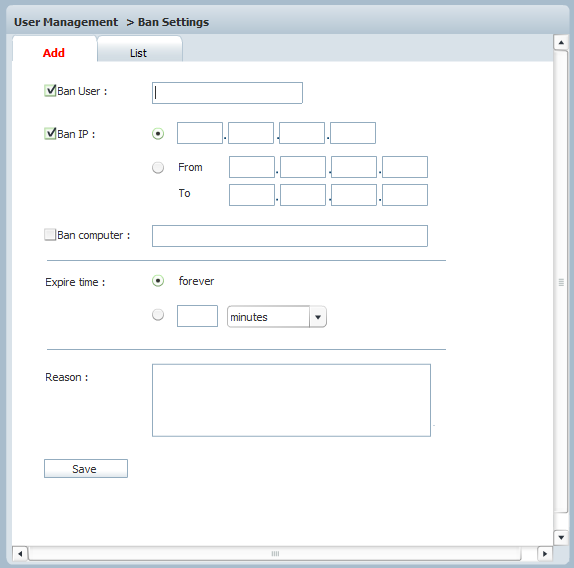This screenshot has width=574, height=568.
Task: Click the scroll left arrow icon
Action: 20,554
